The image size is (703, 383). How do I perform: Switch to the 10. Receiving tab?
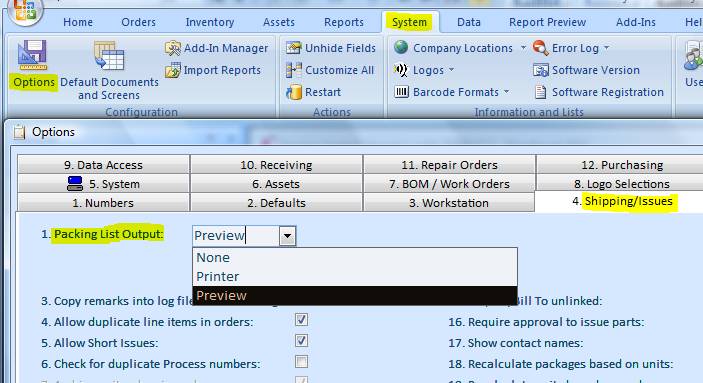coord(276,165)
